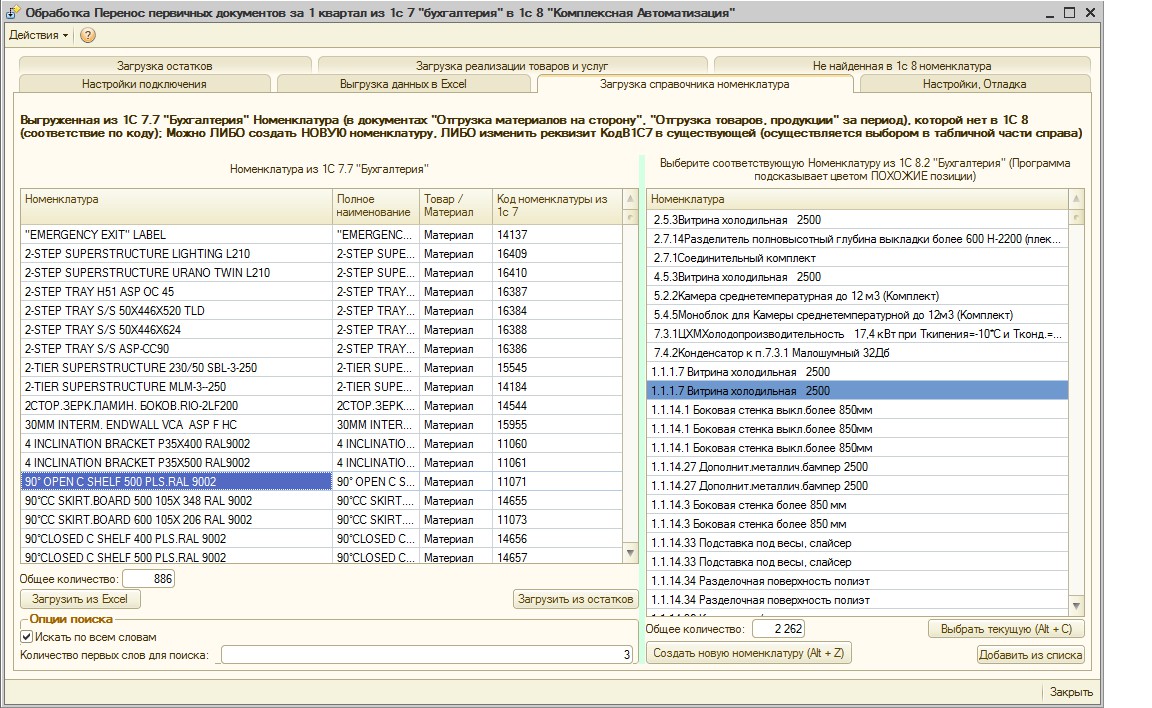Click left table scrollbar down arrow
Viewport: 1152px width, 708px height.
(630, 553)
